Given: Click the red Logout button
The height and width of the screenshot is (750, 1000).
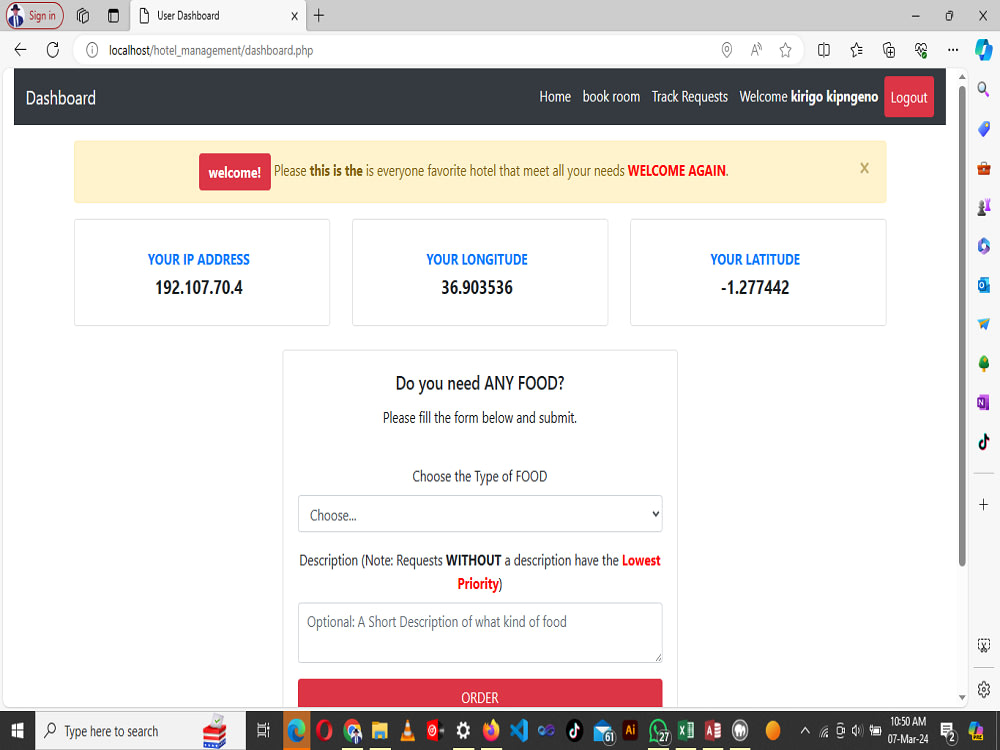Looking at the screenshot, I should point(909,97).
